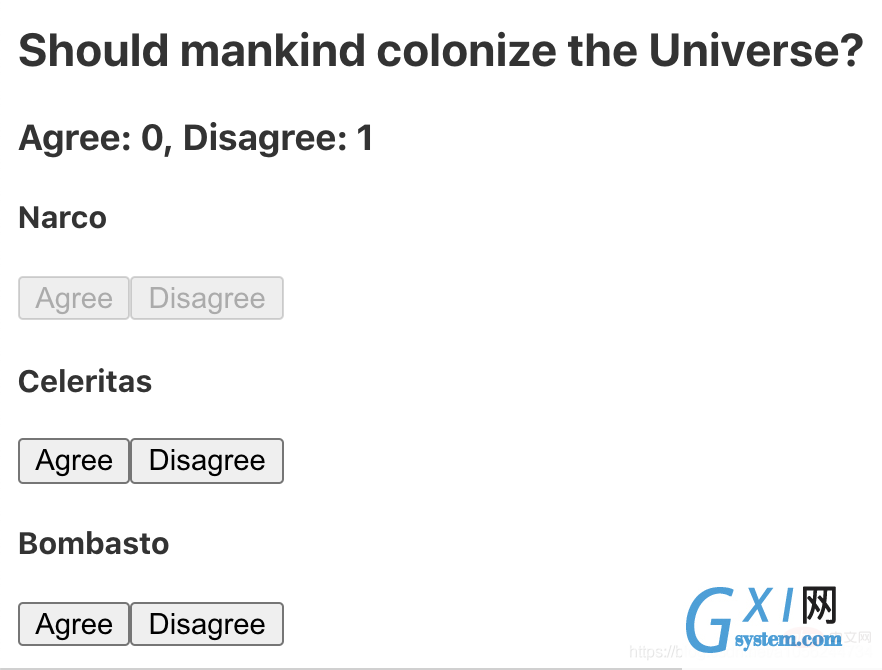Screen dimensions: 882x670
Task: Open the system.com watermark link
Action: click(x=788, y=639)
